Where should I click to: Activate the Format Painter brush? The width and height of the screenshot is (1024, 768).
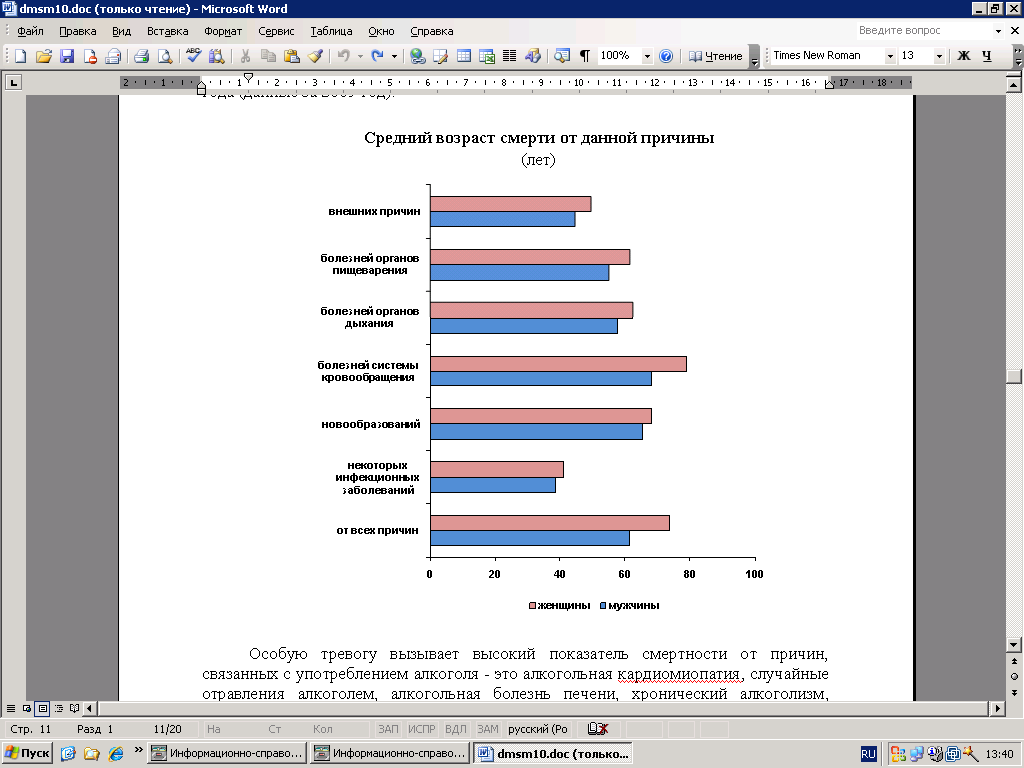tap(315, 56)
